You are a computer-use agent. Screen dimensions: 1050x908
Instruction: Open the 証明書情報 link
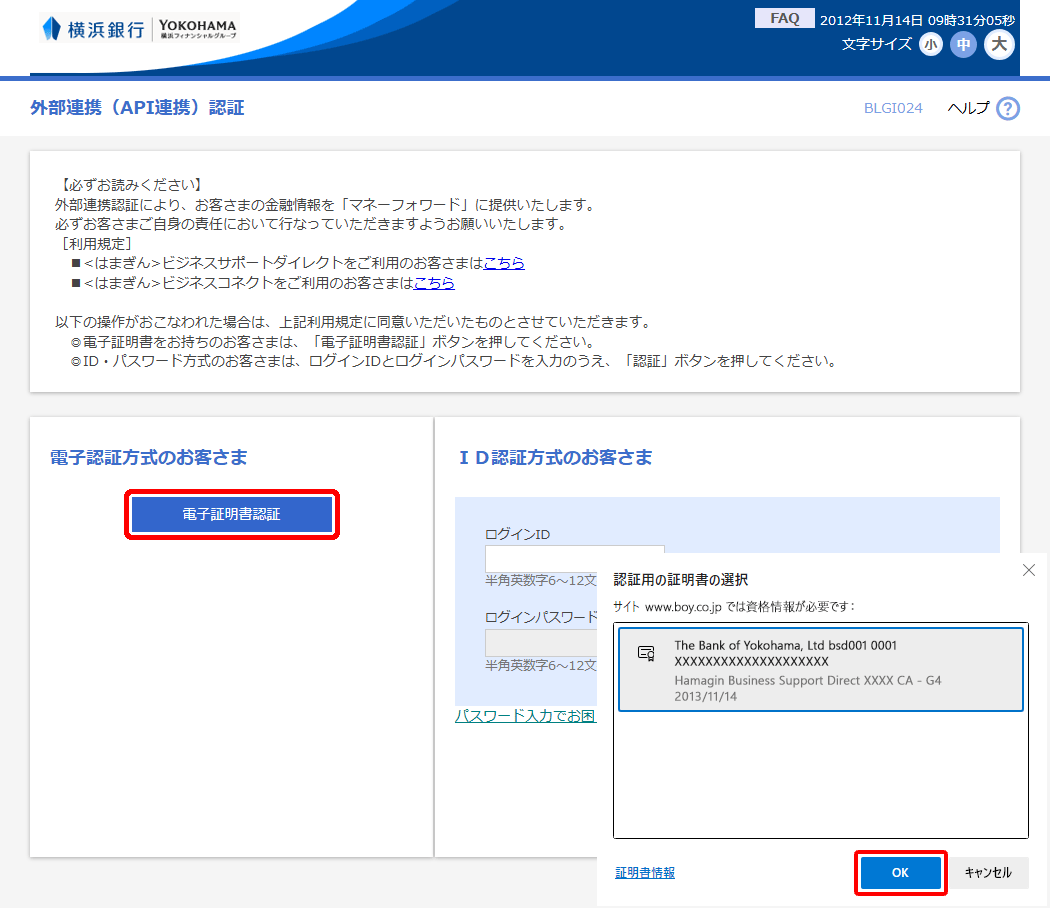pos(645,873)
